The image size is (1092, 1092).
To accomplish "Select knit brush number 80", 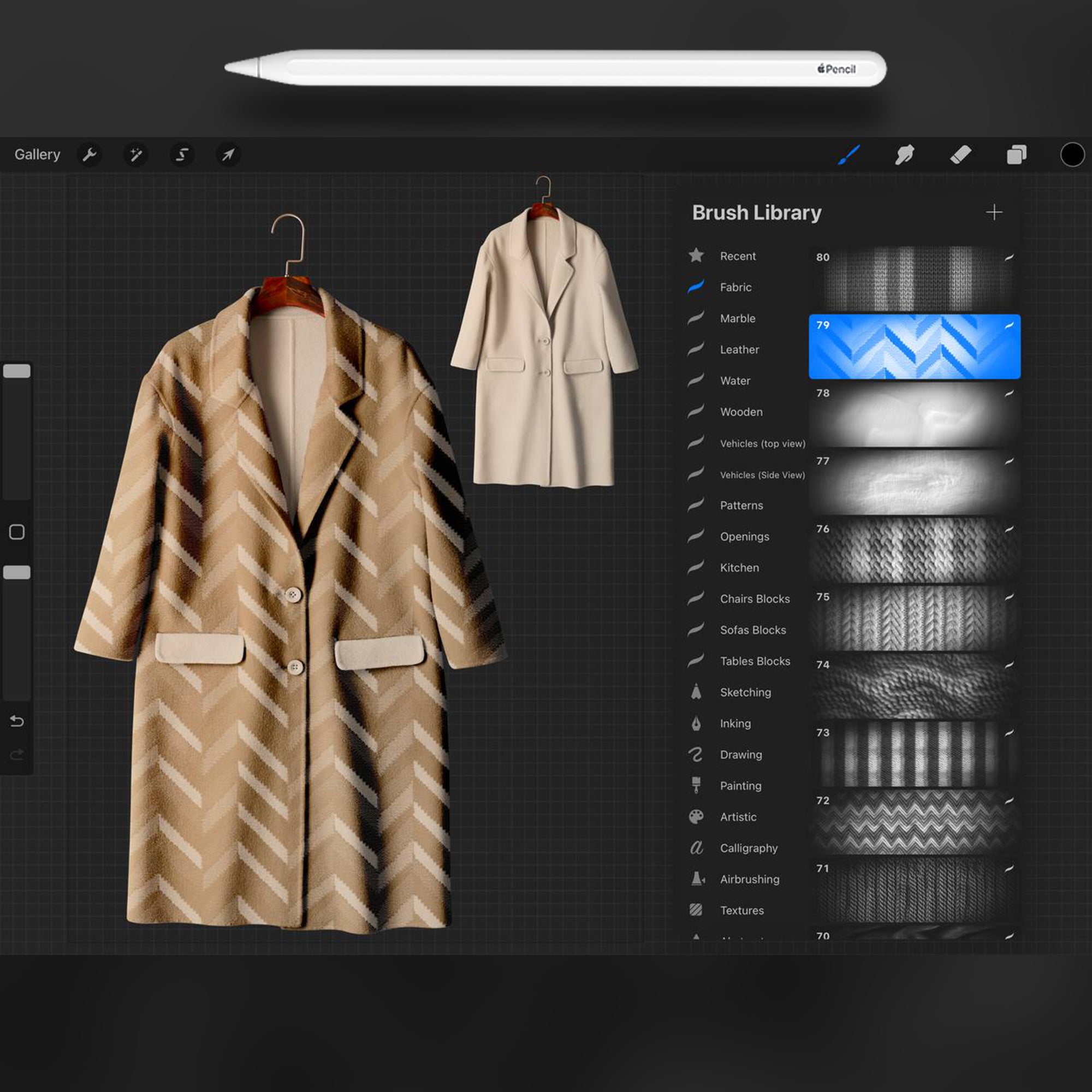I will (x=914, y=278).
